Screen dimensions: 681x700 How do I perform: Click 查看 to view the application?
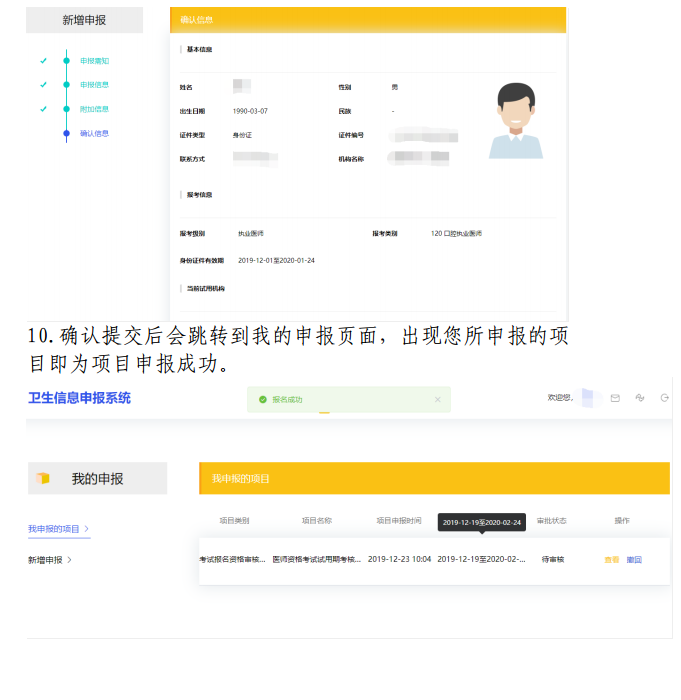[611, 559]
